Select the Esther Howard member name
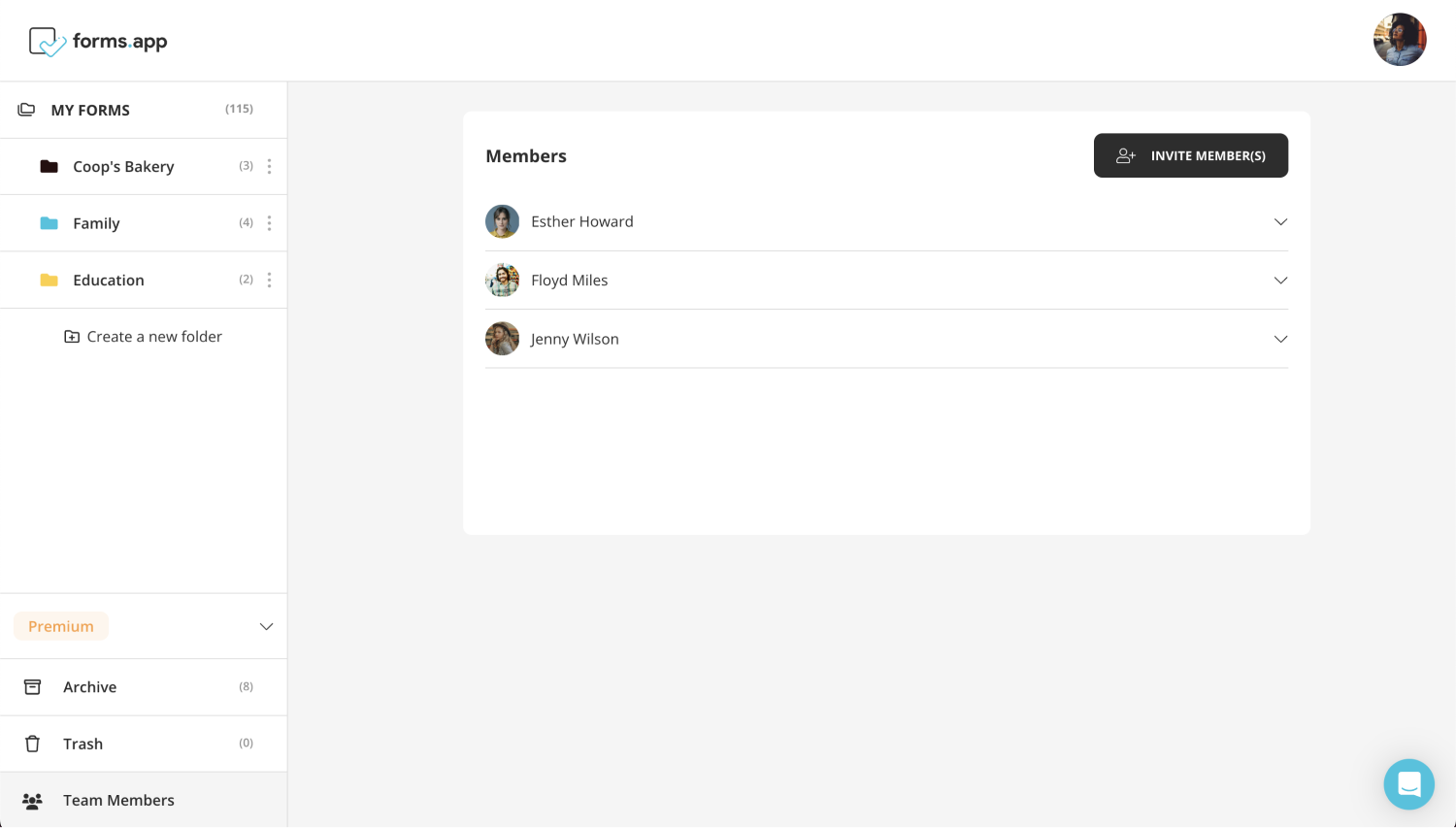 (582, 221)
